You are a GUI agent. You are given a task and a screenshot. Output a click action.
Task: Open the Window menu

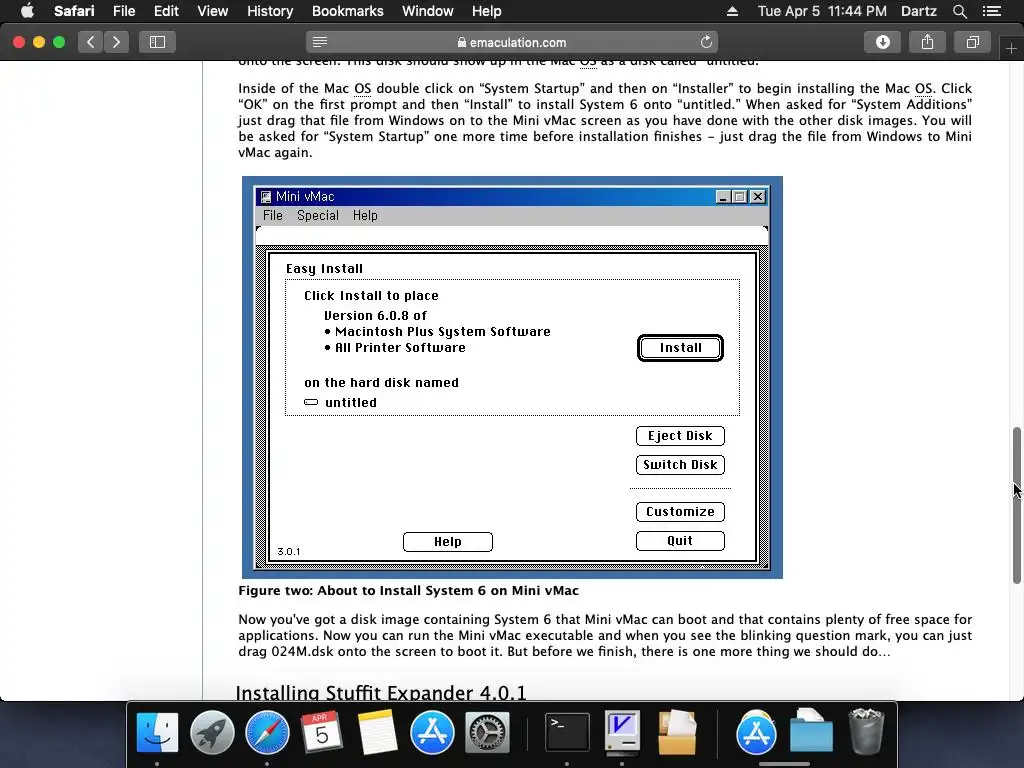click(427, 11)
